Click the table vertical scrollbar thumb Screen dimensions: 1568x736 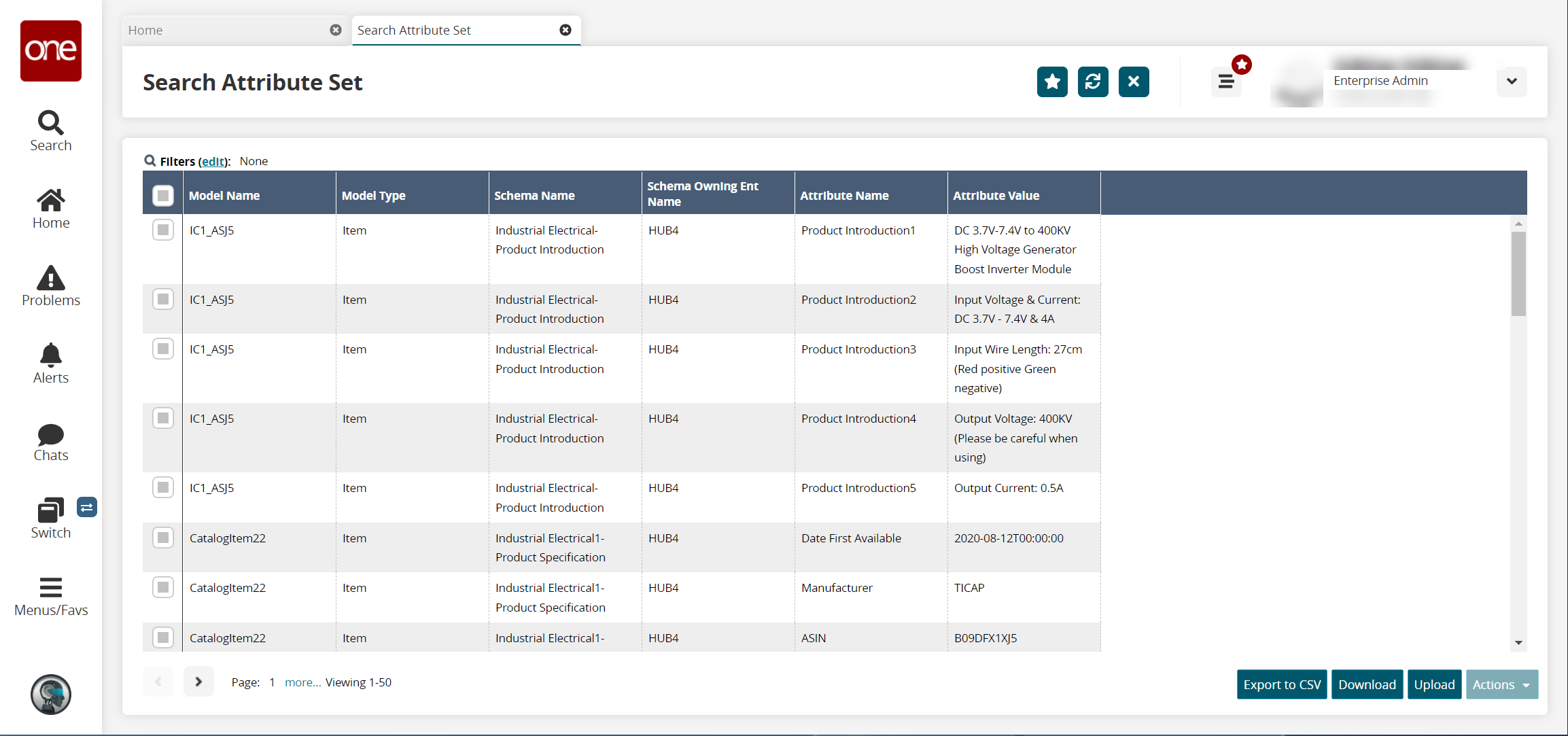tap(1518, 274)
